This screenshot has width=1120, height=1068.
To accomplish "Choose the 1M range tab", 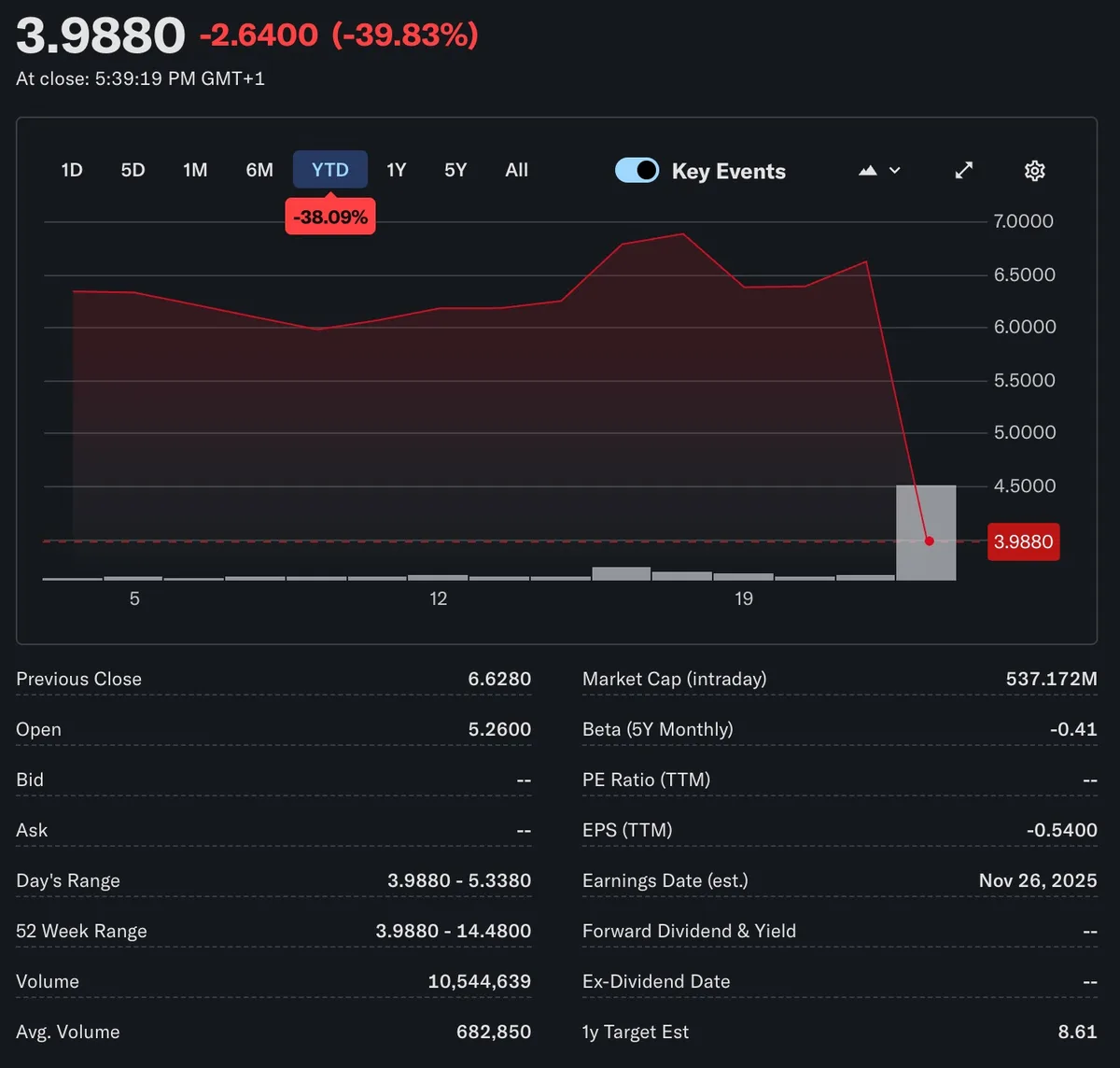I will pyautogui.click(x=195, y=170).
